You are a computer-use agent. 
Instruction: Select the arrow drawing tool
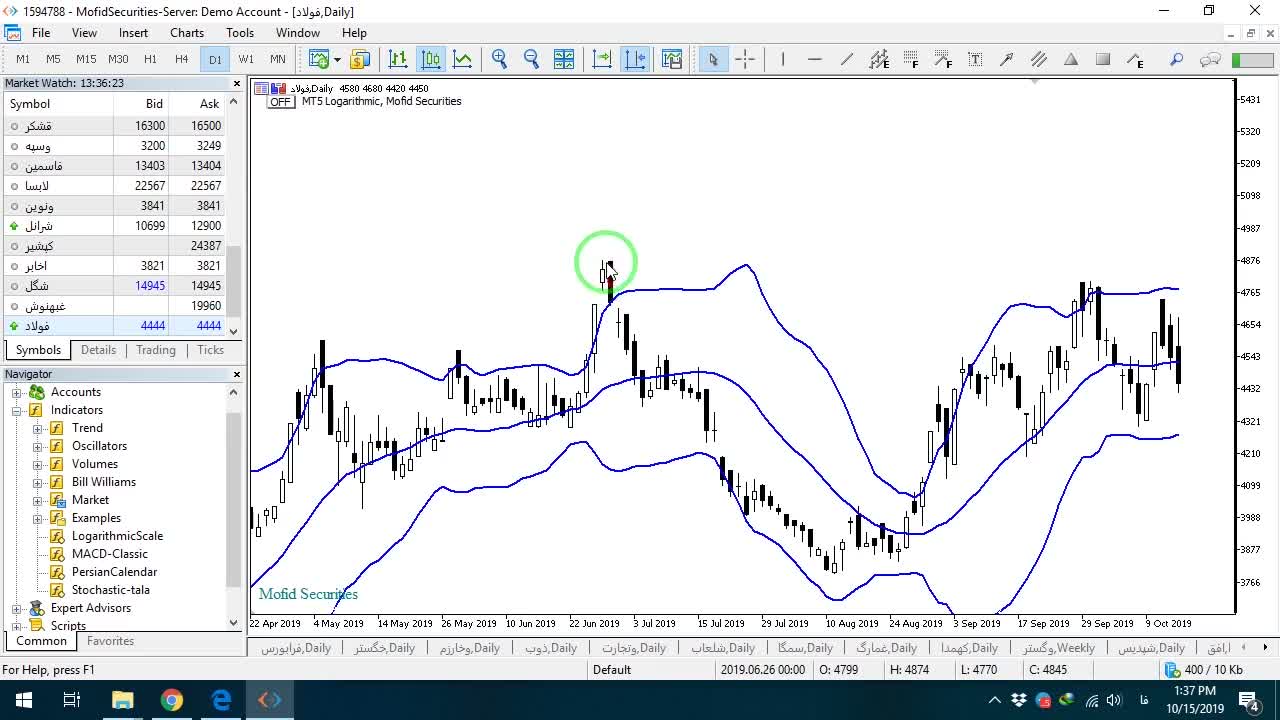coord(1007,59)
